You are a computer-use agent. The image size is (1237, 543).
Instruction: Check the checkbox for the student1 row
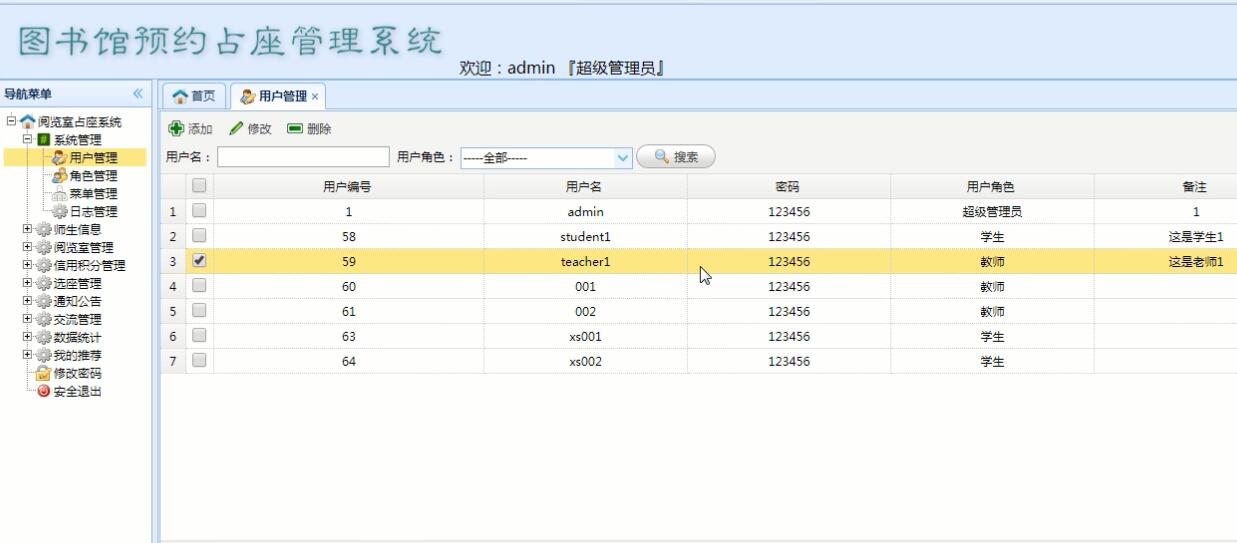click(199, 236)
